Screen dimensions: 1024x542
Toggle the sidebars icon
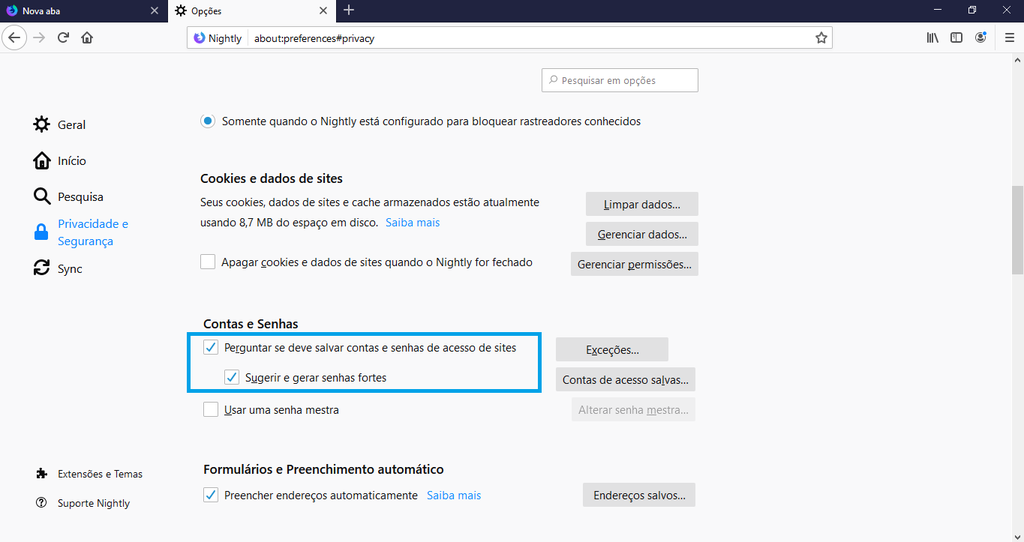tap(956, 38)
